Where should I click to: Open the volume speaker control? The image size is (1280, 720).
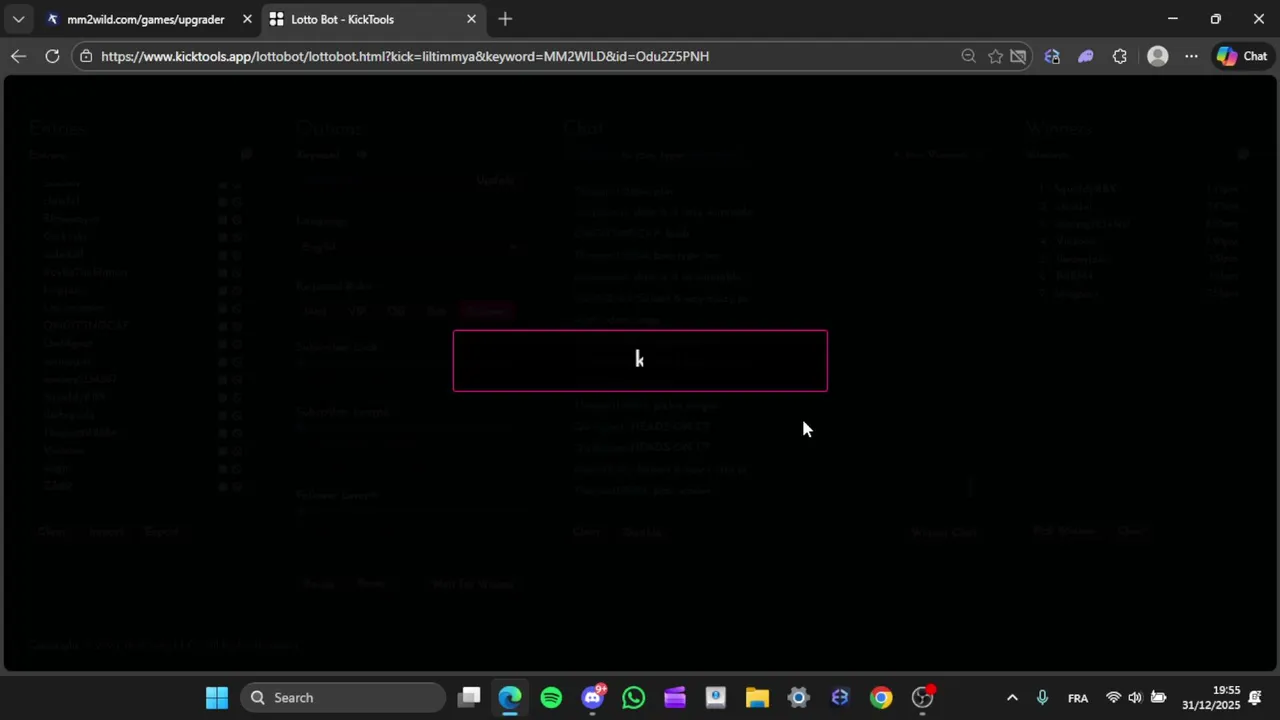(1135, 698)
